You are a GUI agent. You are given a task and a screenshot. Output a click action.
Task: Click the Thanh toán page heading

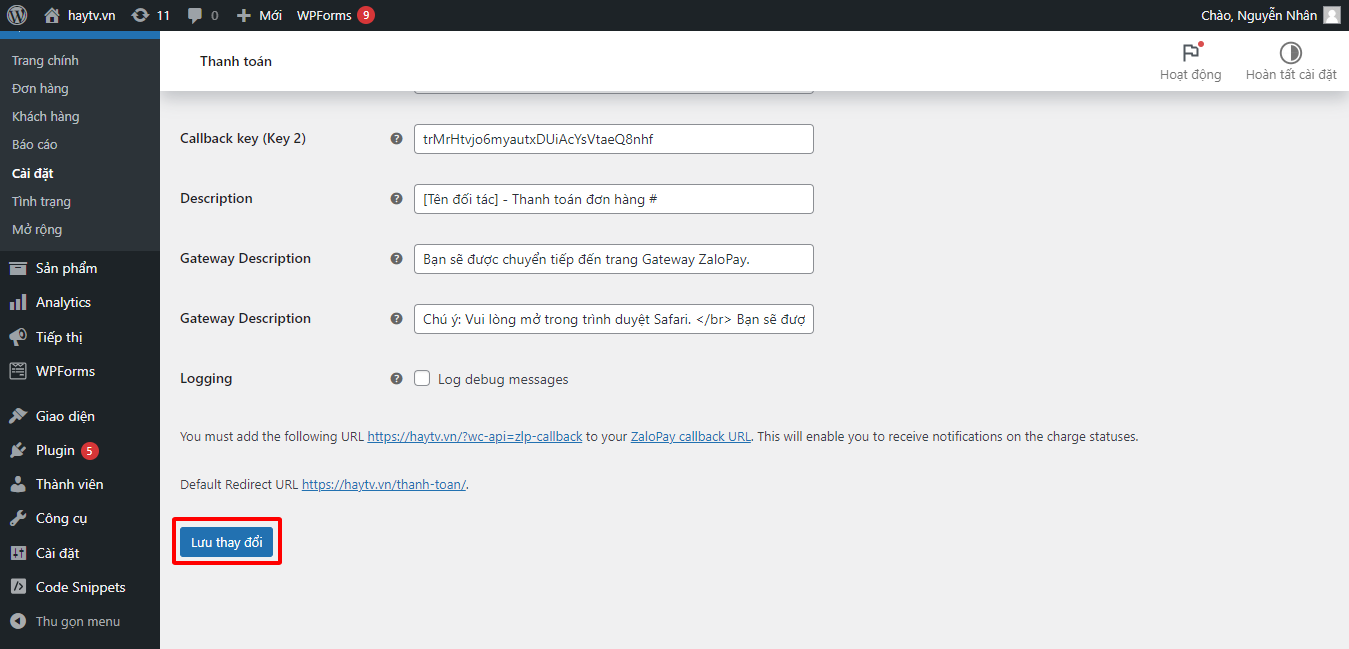tap(236, 61)
